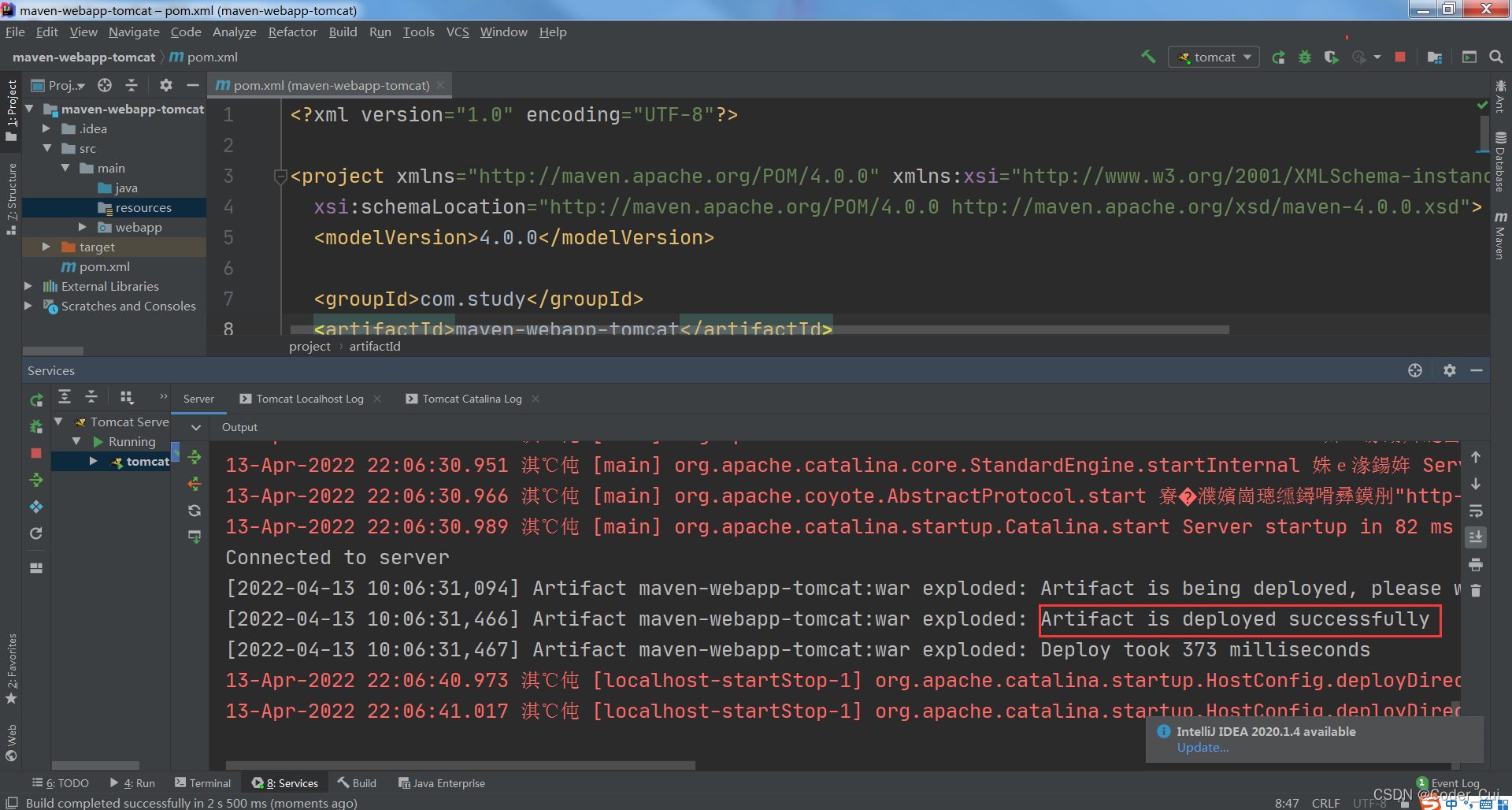Toggle scroll to end of console
Image resolution: width=1512 pixels, height=810 pixels.
click(x=1476, y=537)
